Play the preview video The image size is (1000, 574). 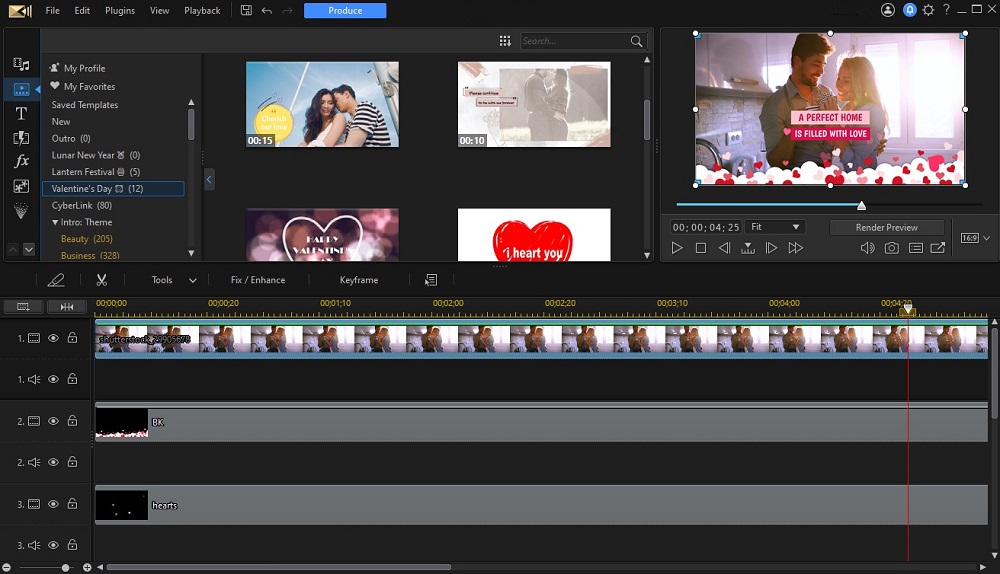click(x=677, y=248)
